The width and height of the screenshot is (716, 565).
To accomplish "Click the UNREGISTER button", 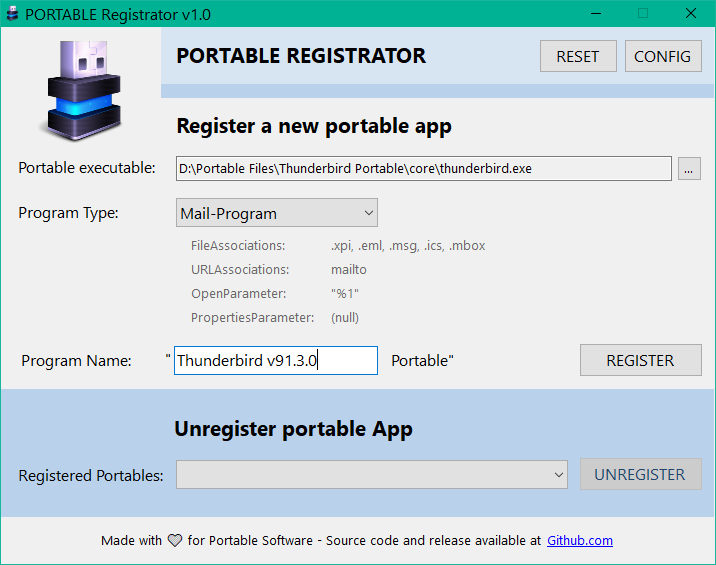I will click(x=640, y=475).
